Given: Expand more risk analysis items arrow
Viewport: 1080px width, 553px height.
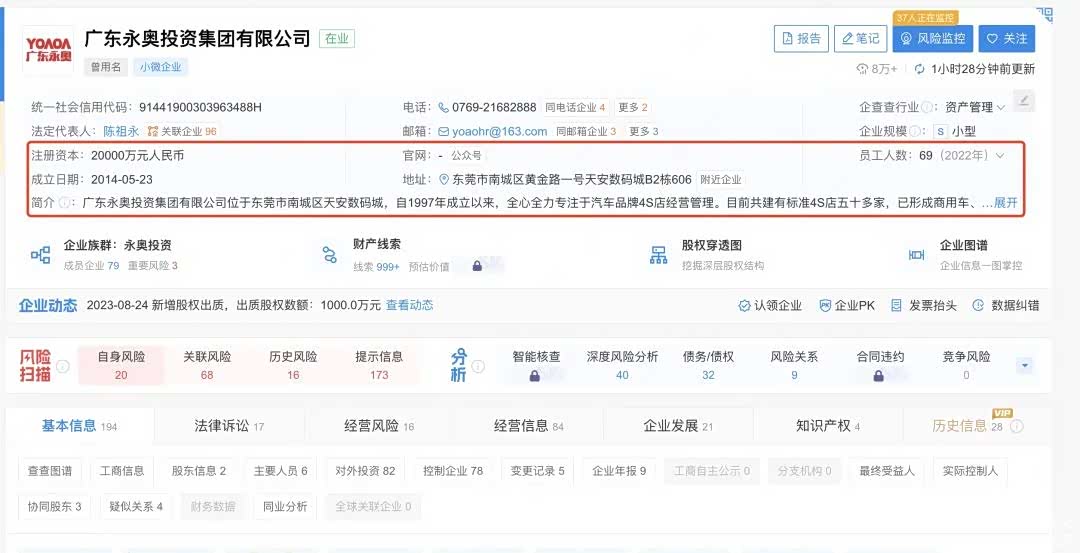Looking at the screenshot, I should tap(1024, 366).
